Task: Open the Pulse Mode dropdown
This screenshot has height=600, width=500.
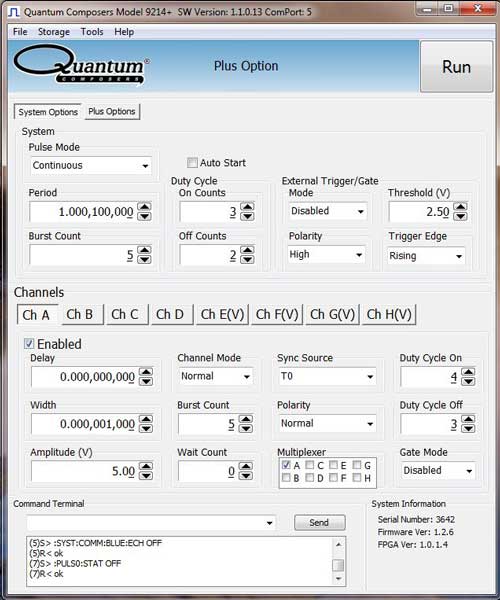Action: (x=91, y=166)
